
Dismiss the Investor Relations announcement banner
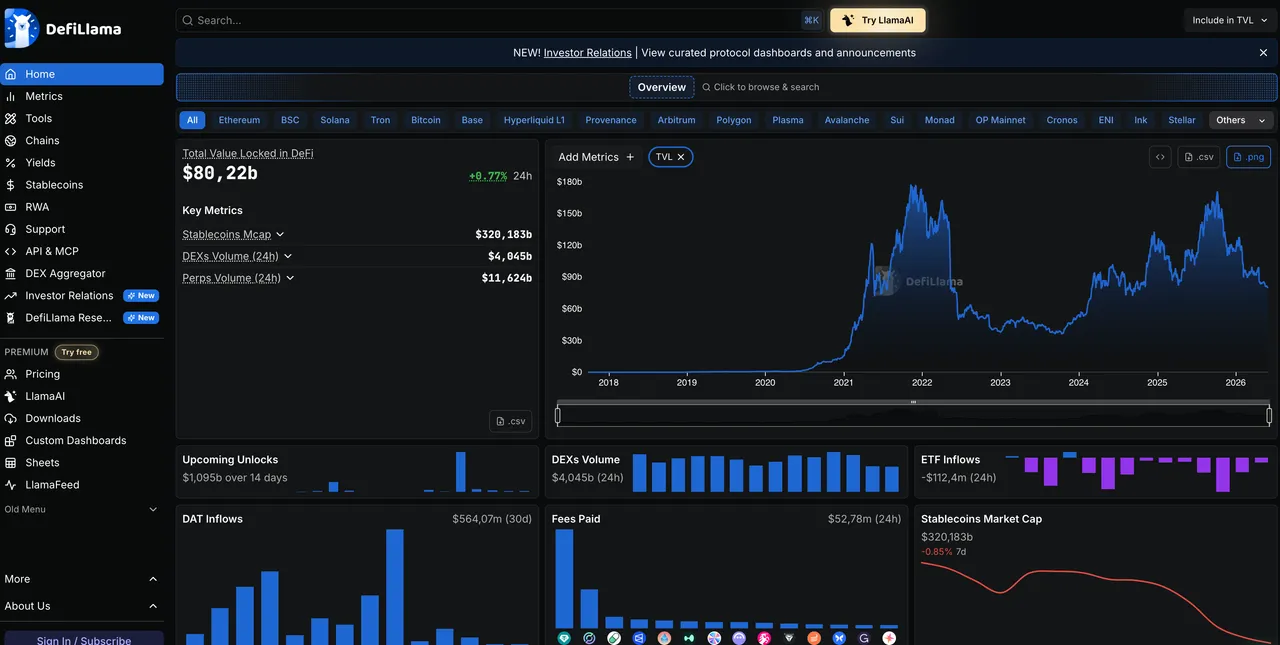click(1263, 53)
